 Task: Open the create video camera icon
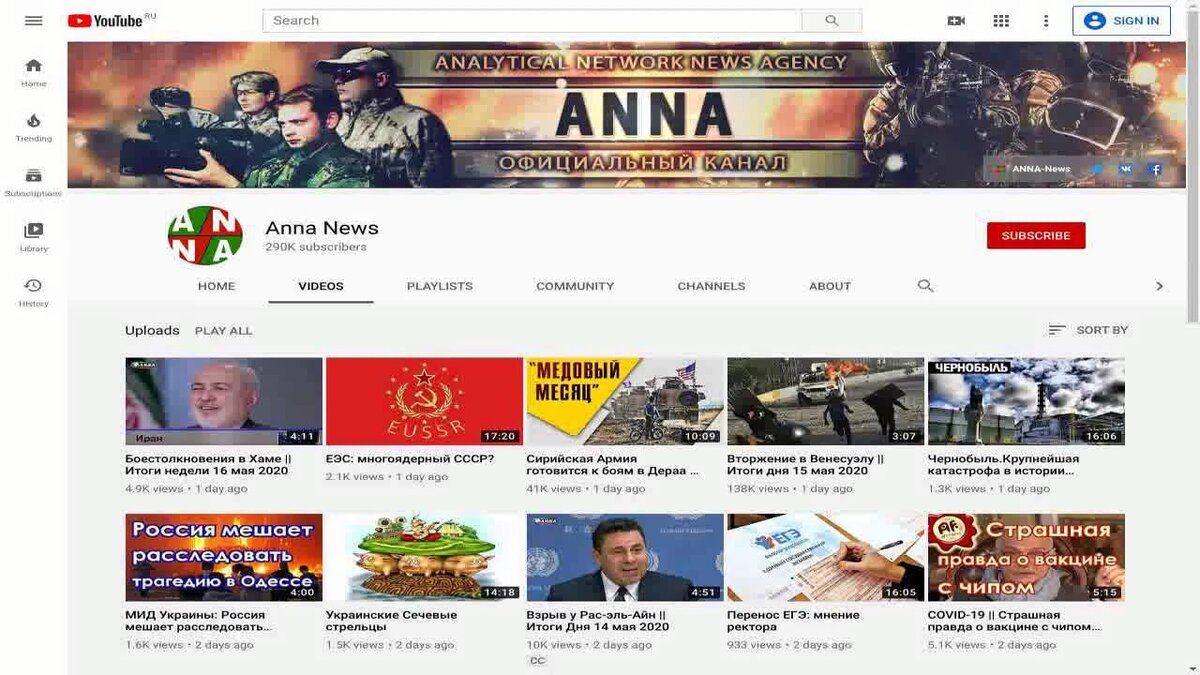(956, 21)
